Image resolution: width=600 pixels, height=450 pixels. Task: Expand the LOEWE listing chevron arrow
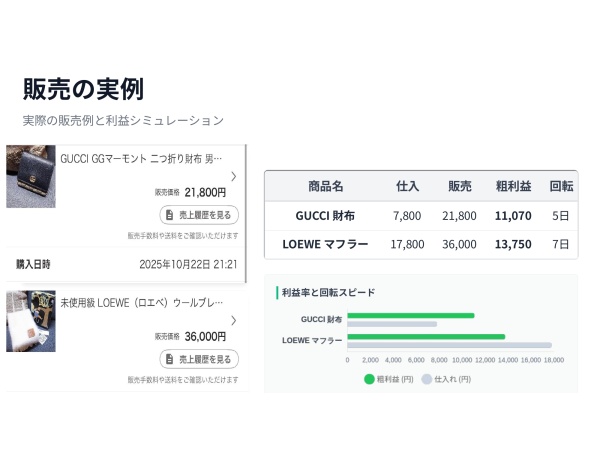tap(233, 321)
